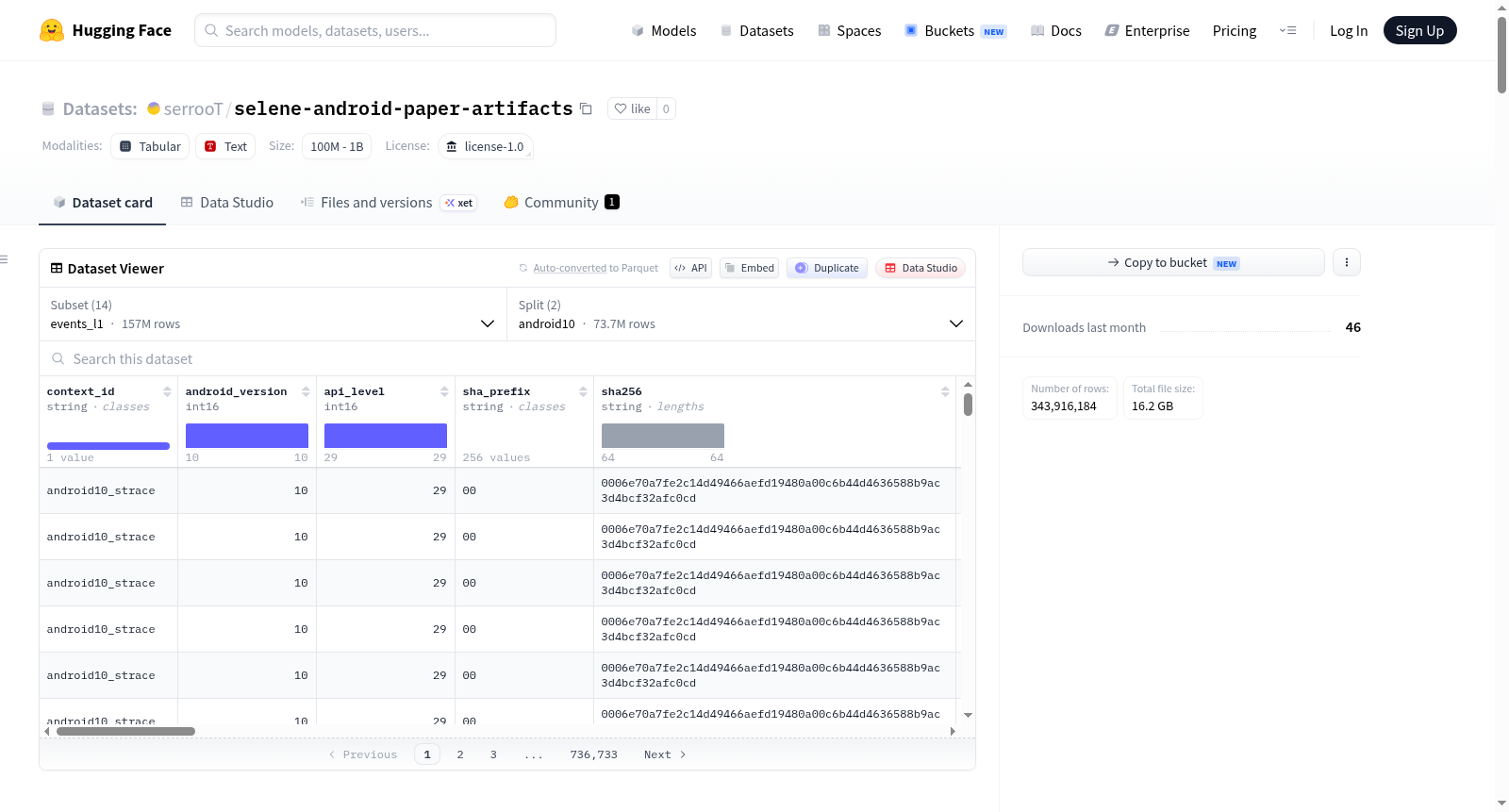Click the Duplicate button

click(827, 268)
